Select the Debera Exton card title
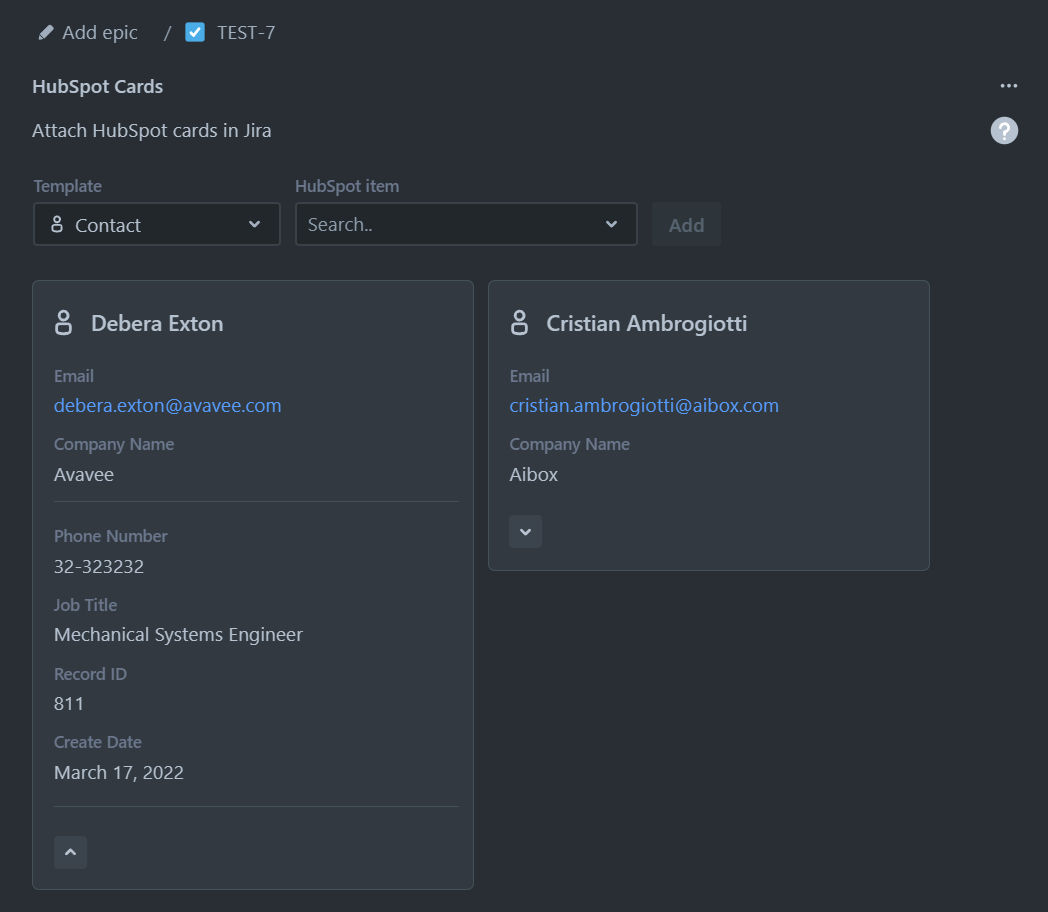Screen dimensions: 1048x912 (157, 323)
